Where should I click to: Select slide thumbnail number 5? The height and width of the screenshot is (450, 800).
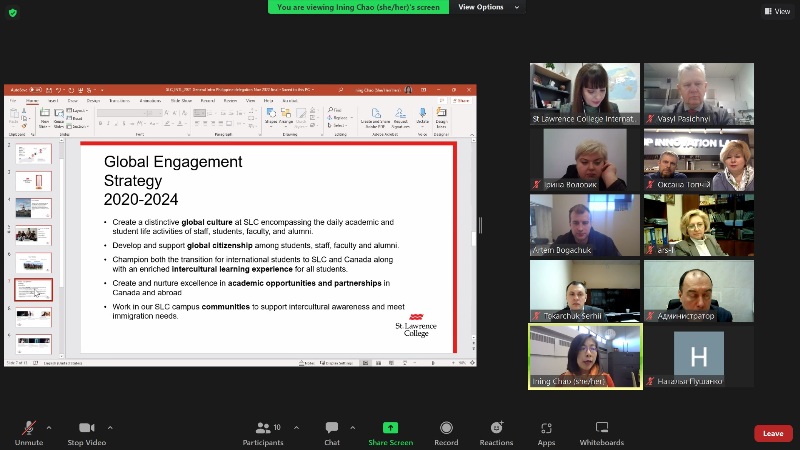click(x=33, y=235)
